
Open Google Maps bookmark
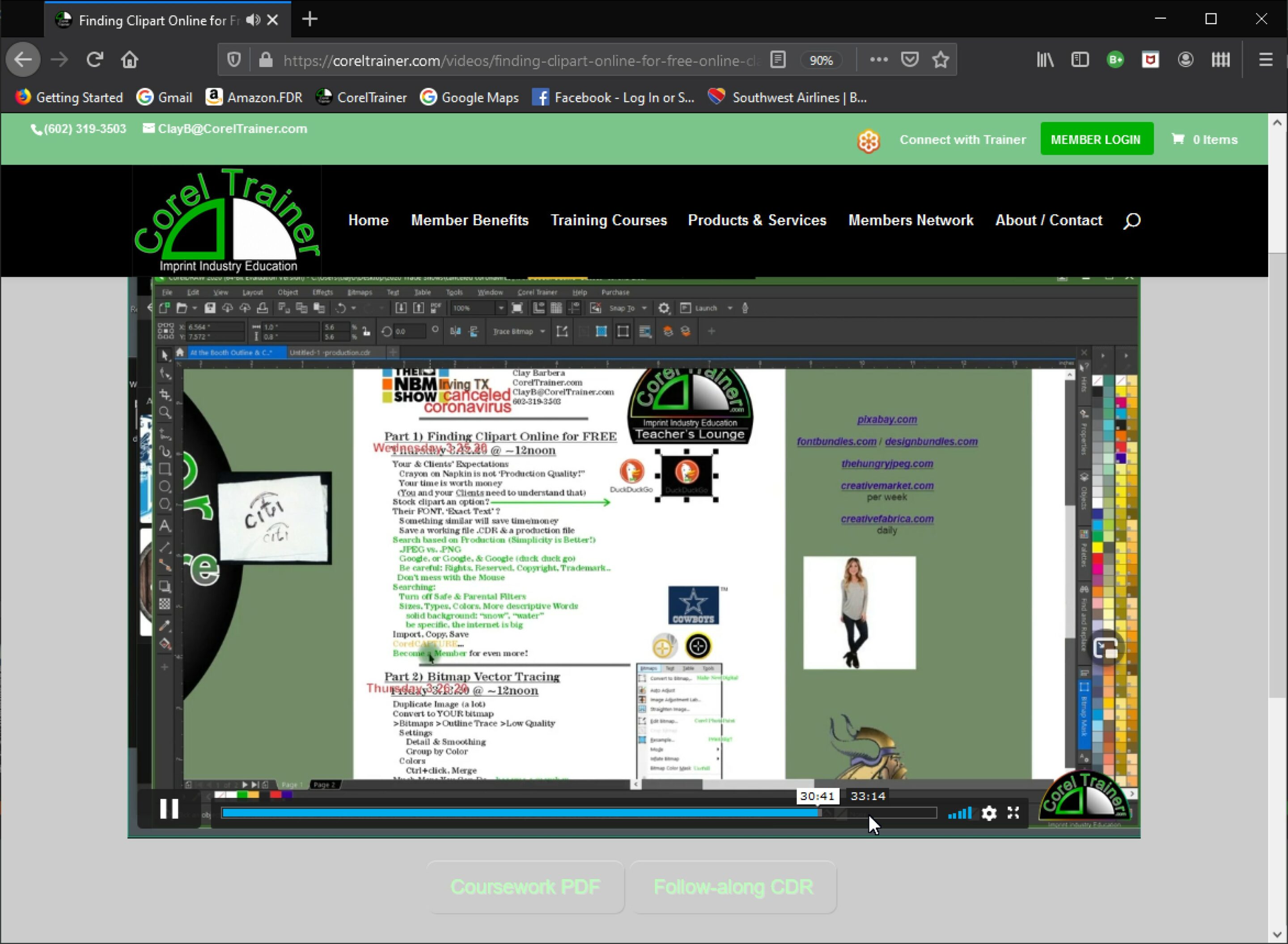point(470,98)
